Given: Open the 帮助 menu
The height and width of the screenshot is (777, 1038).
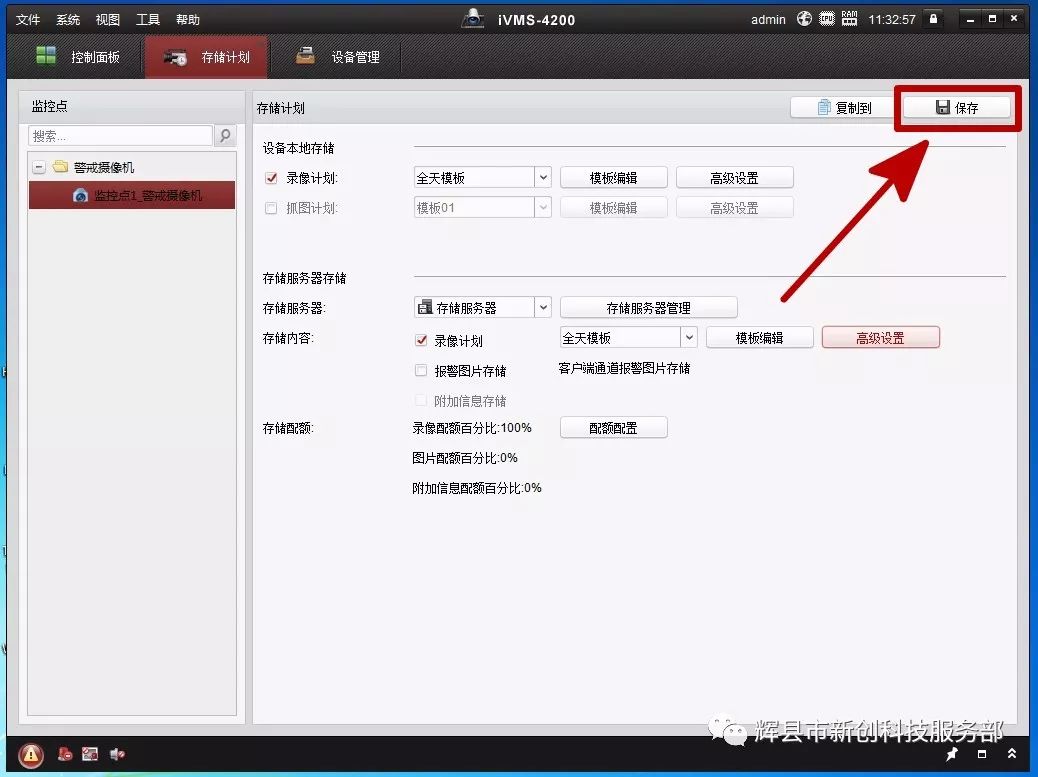Looking at the screenshot, I should (188, 20).
